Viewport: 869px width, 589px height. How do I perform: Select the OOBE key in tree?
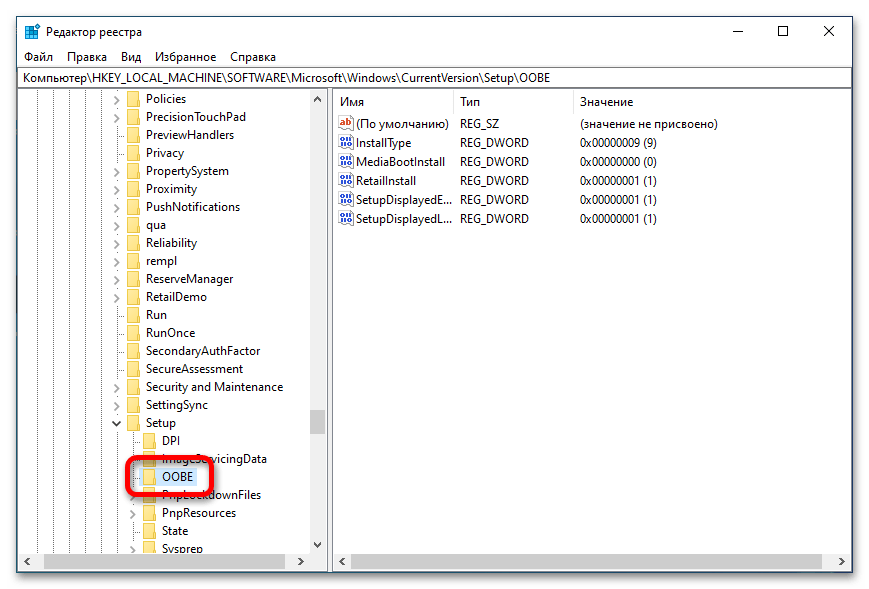pos(177,477)
